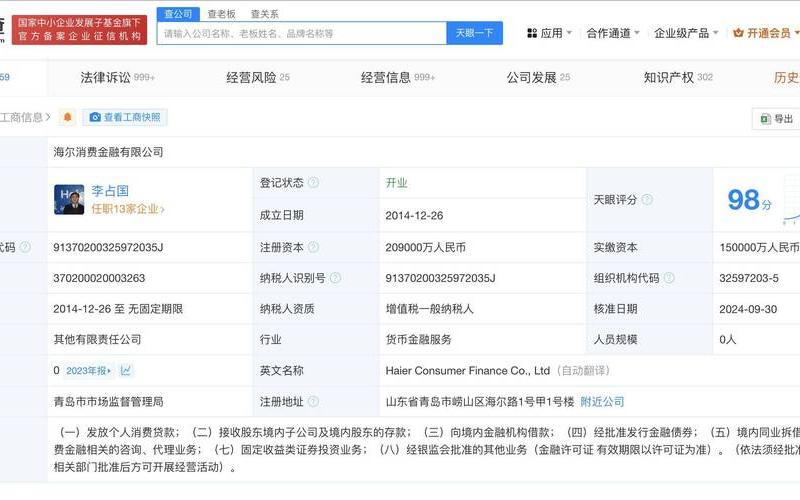800x500 pixels.
Task: Click company type 其他有限责任公司
Action: tap(97, 339)
